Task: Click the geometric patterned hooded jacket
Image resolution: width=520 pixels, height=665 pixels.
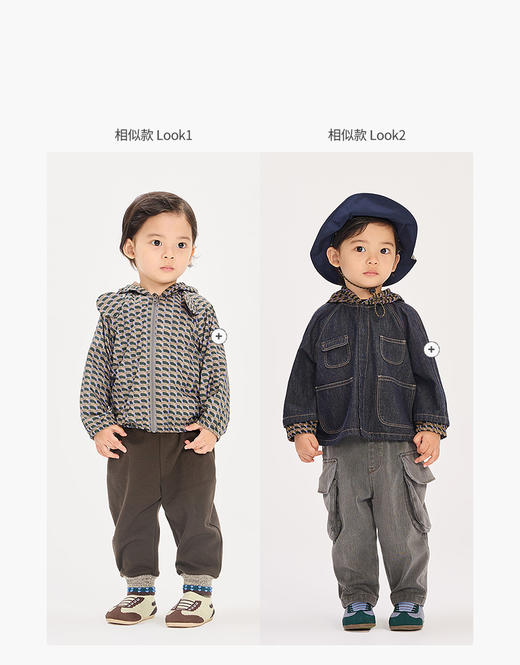Action: click(155, 360)
